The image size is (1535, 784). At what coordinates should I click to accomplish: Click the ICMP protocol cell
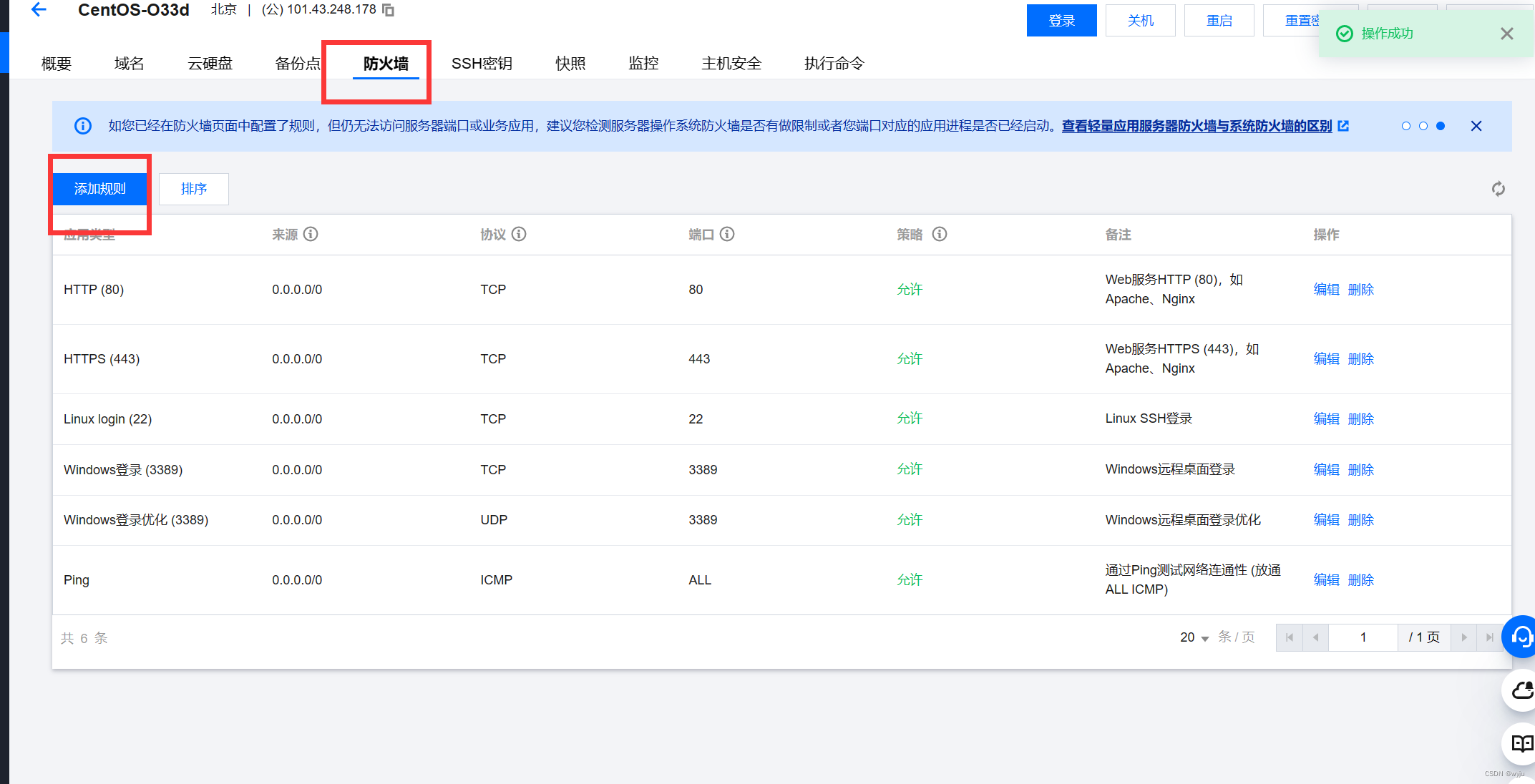coord(496,580)
